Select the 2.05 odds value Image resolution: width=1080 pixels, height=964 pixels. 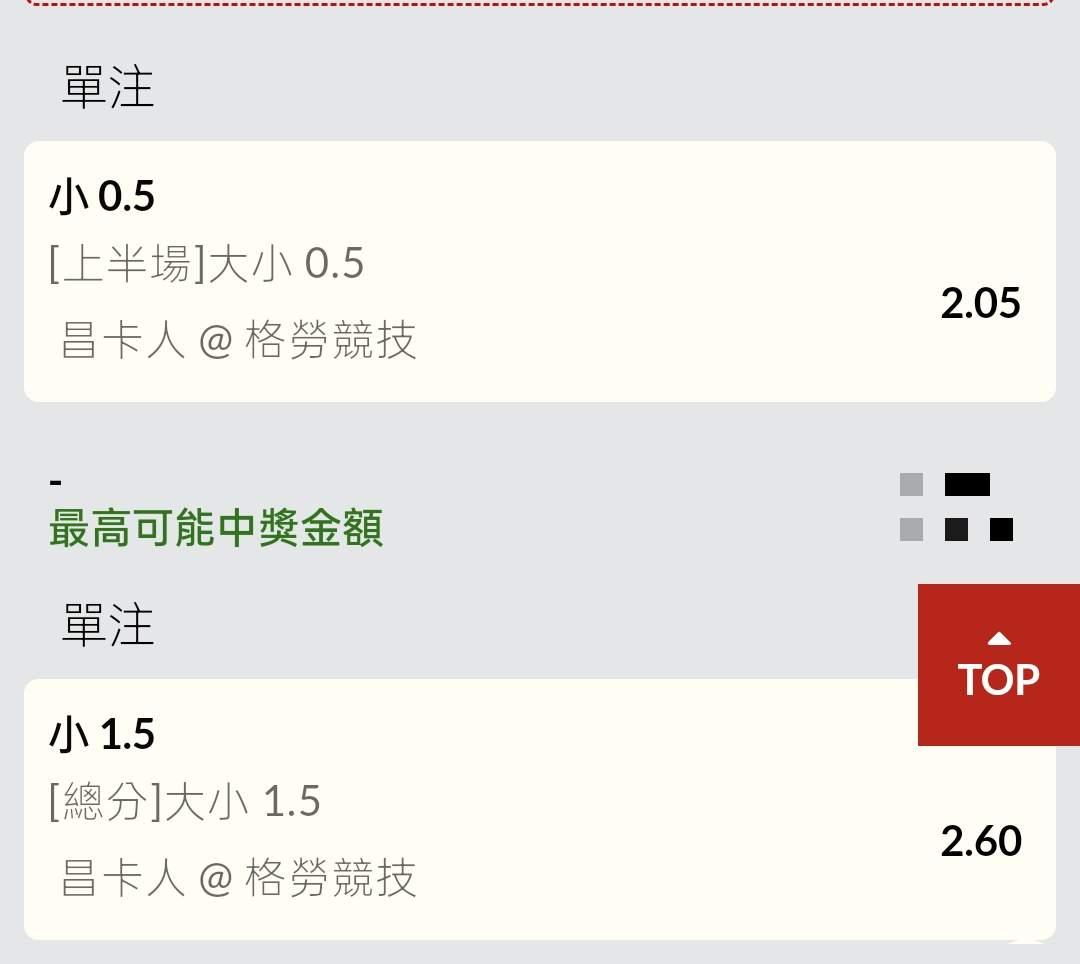[980, 303]
